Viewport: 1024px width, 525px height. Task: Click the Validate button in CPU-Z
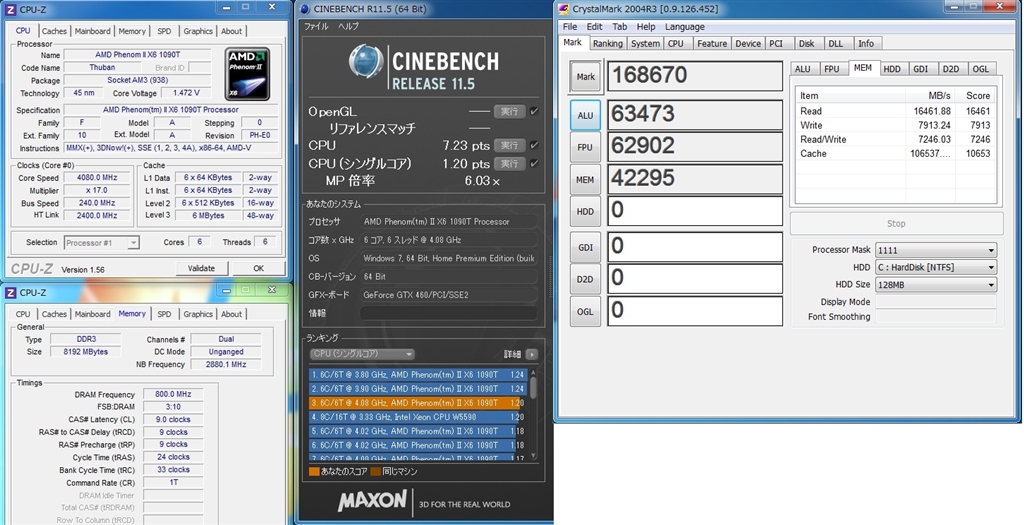201,268
